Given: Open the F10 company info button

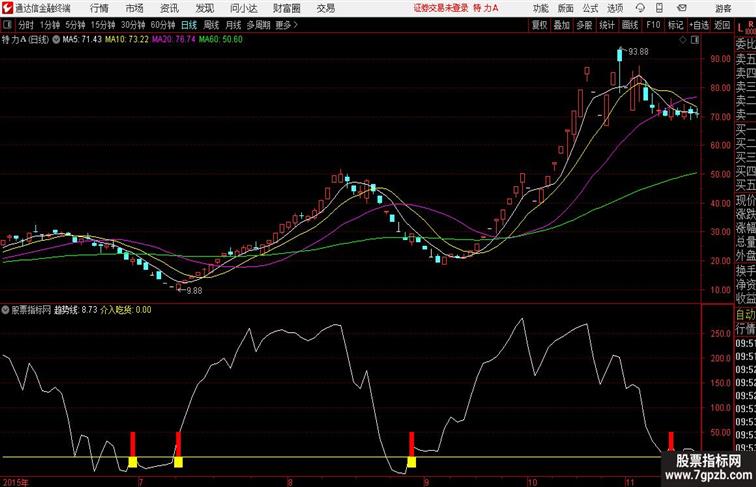Looking at the screenshot, I should click(653, 25).
